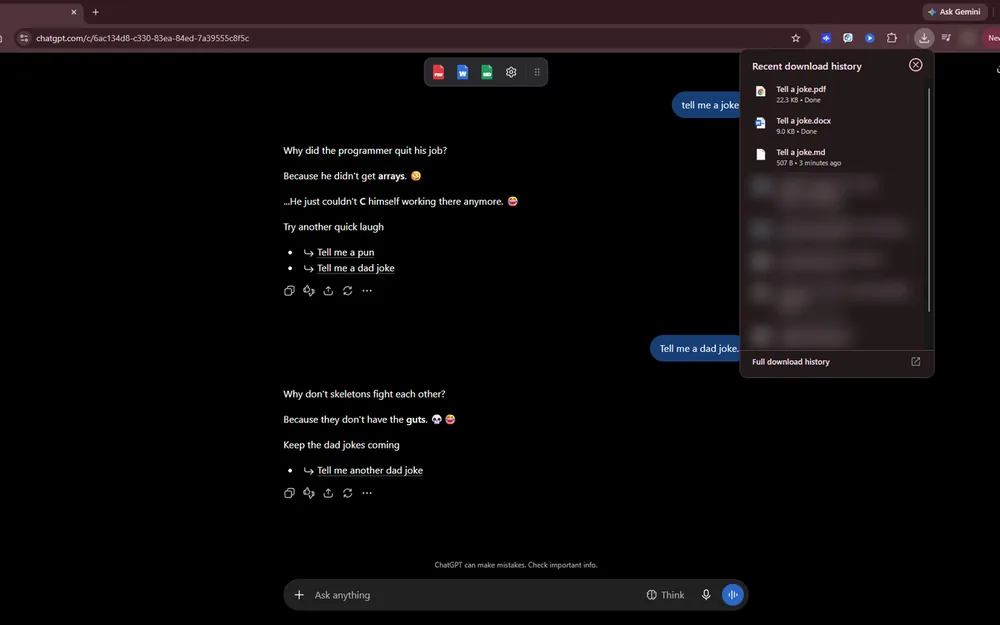The height and width of the screenshot is (625, 1000).
Task: Click the 'Why did the programmer quit his job?' line
Action: tap(365, 151)
